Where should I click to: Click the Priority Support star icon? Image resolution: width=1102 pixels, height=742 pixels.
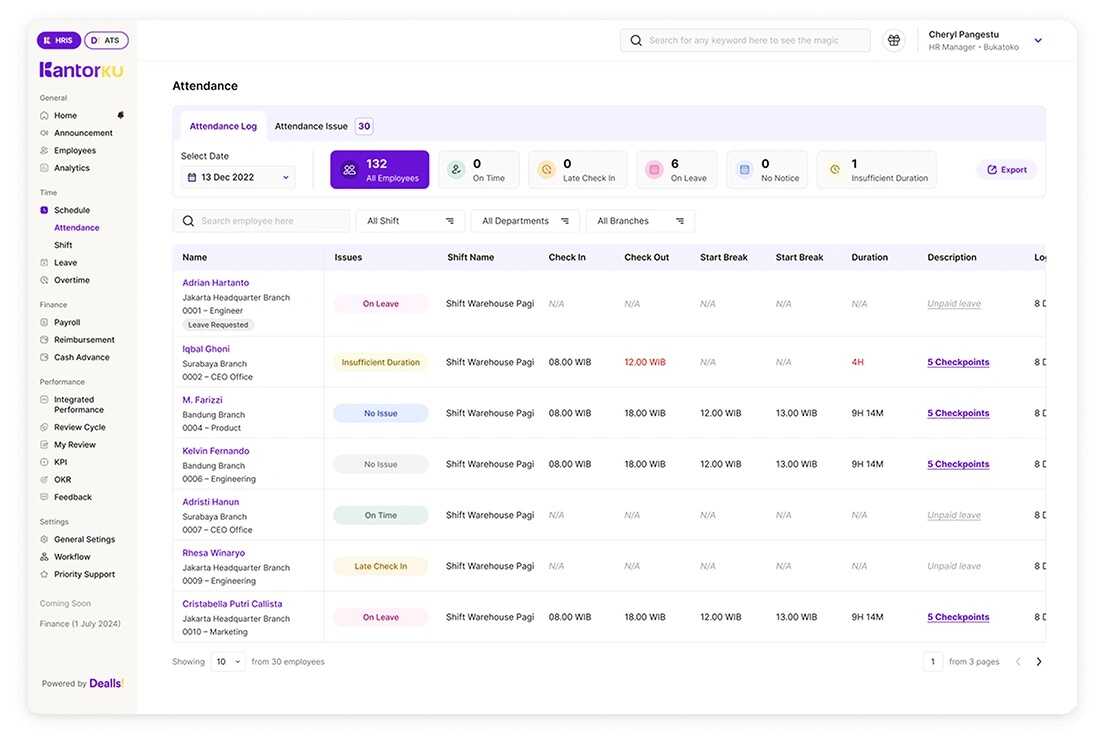[44, 575]
